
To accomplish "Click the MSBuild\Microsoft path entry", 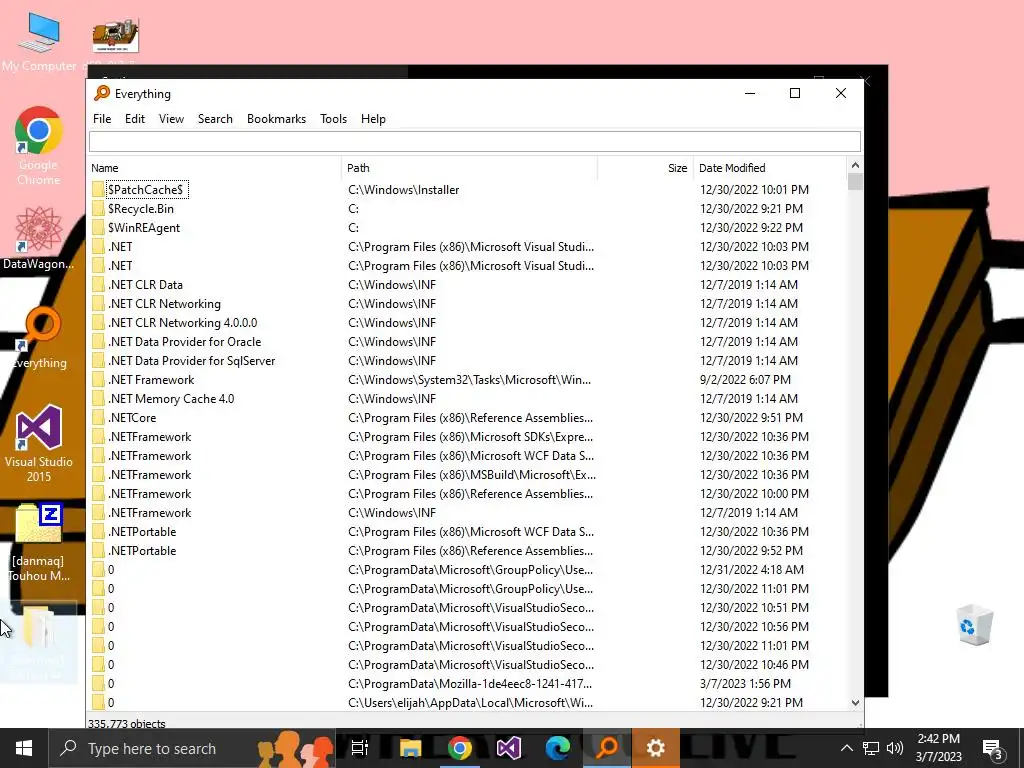I will 472,475.
